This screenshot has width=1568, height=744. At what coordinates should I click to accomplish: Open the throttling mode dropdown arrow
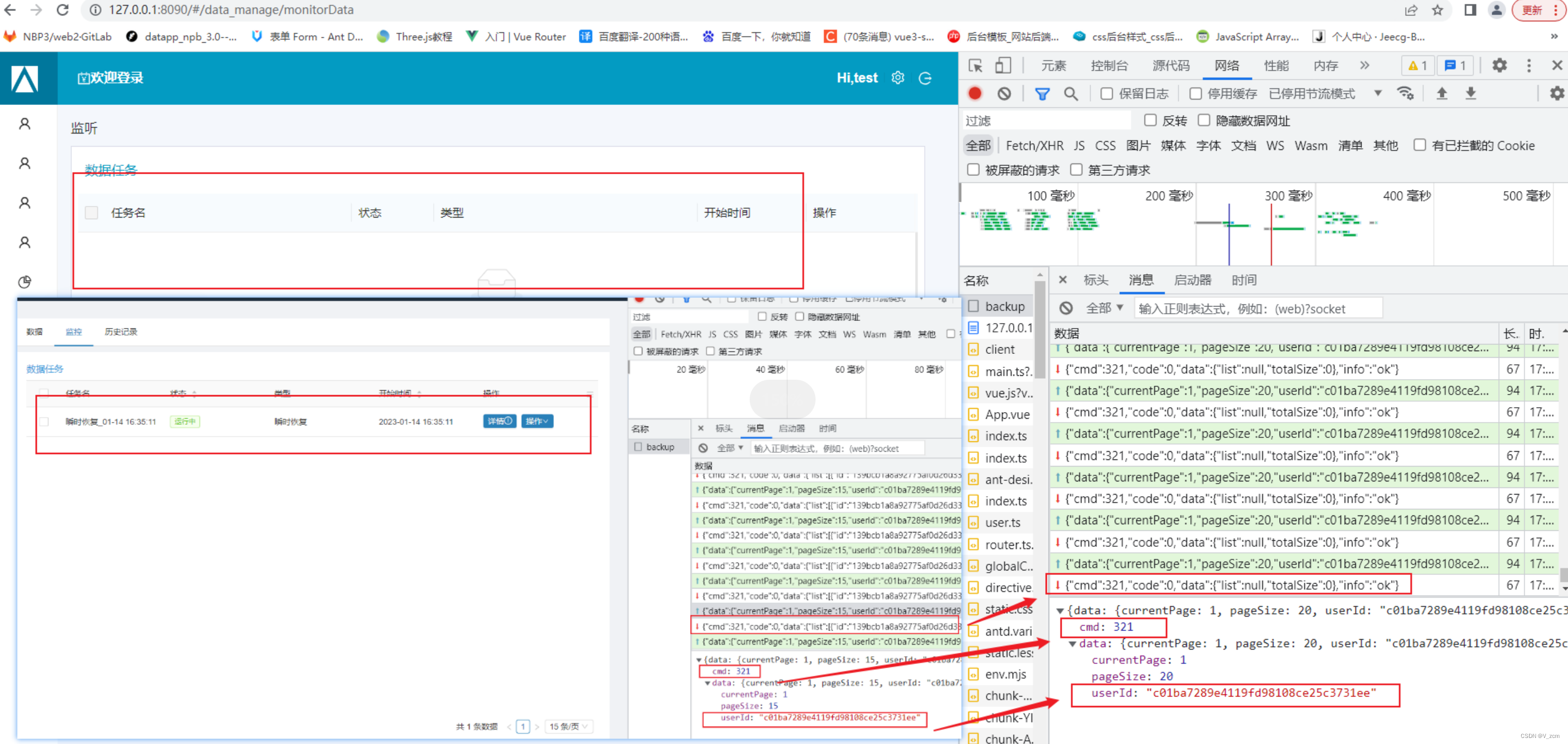click(x=1378, y=93)
